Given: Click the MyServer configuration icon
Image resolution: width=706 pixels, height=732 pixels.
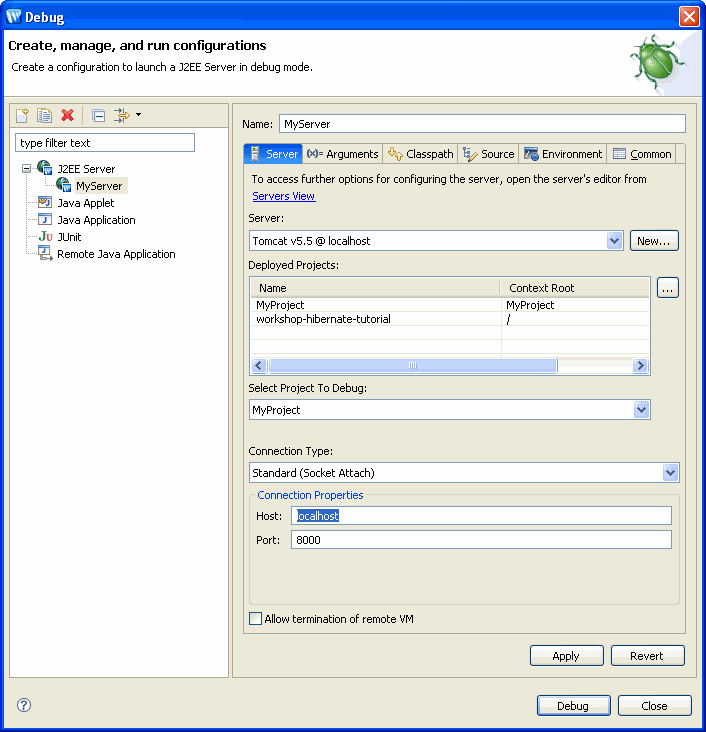Looking at the screenshot, I should pos(63,185).
